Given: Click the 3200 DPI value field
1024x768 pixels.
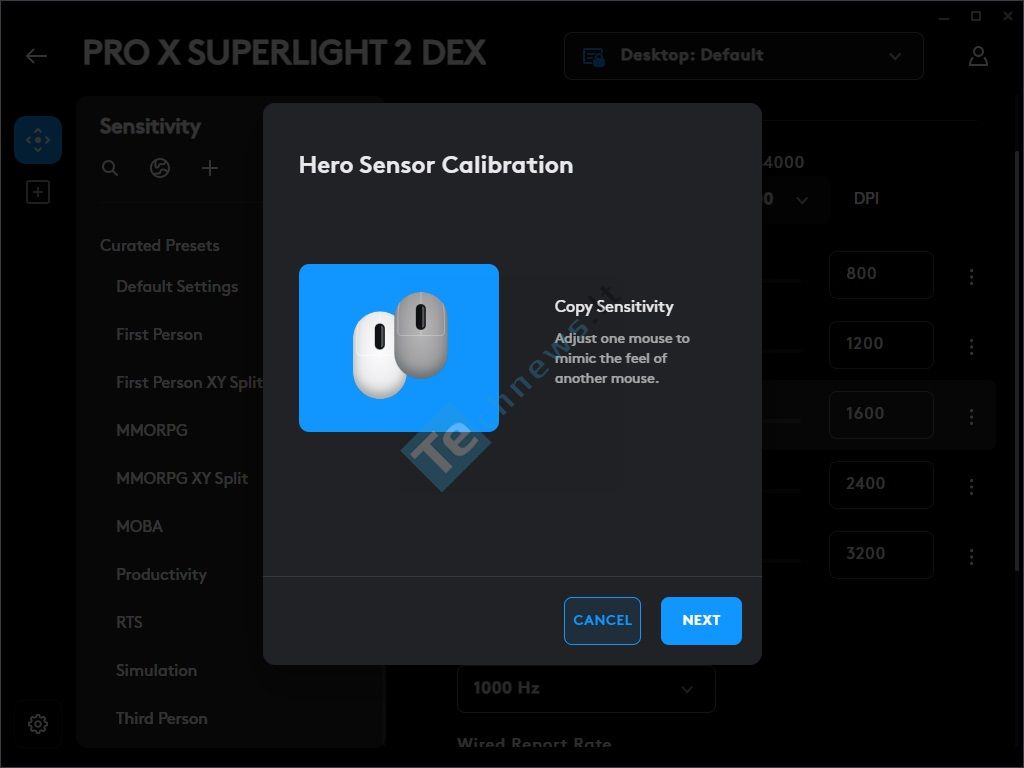Looking at the screenshot, I should pos(881,554).
